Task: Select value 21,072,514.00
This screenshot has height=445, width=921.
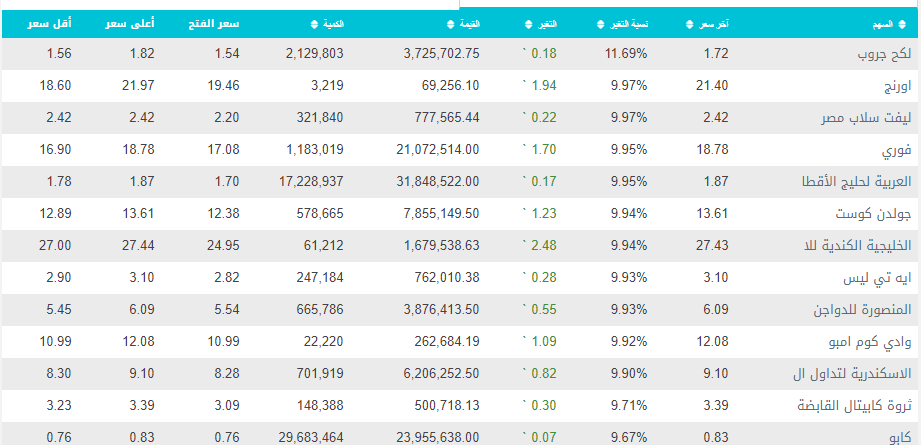Action: (x=438, y=150)
